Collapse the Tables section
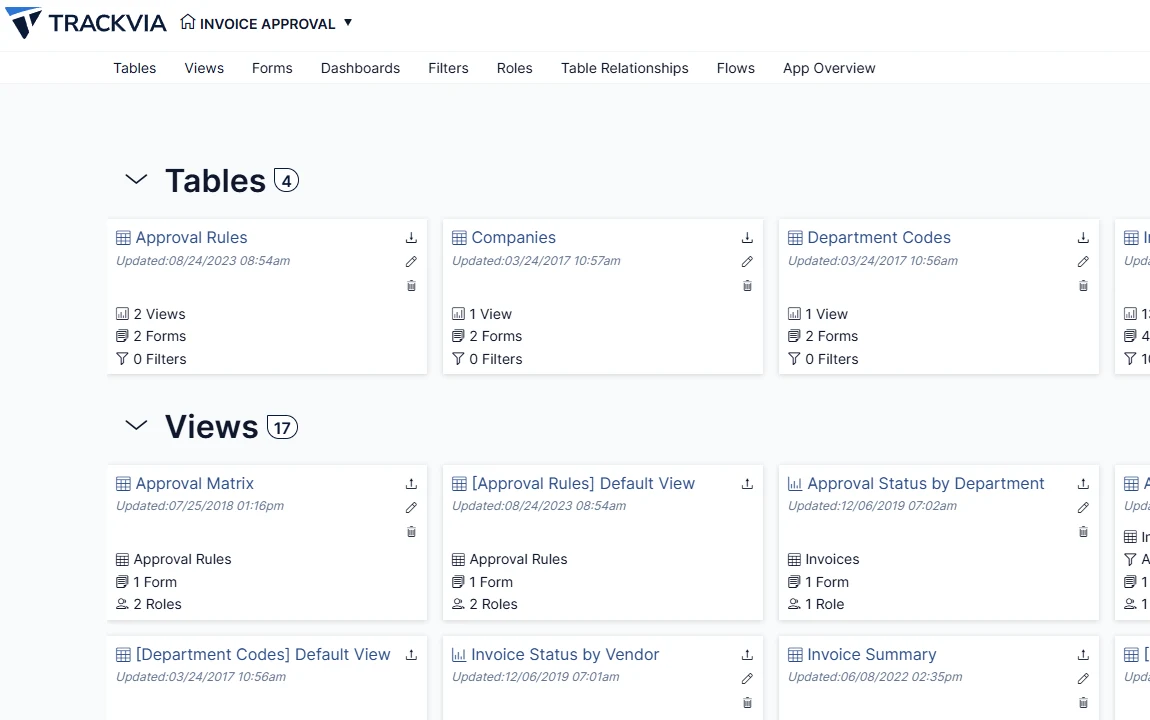The width and height of the screenshot is (1150, 720). 136,179
